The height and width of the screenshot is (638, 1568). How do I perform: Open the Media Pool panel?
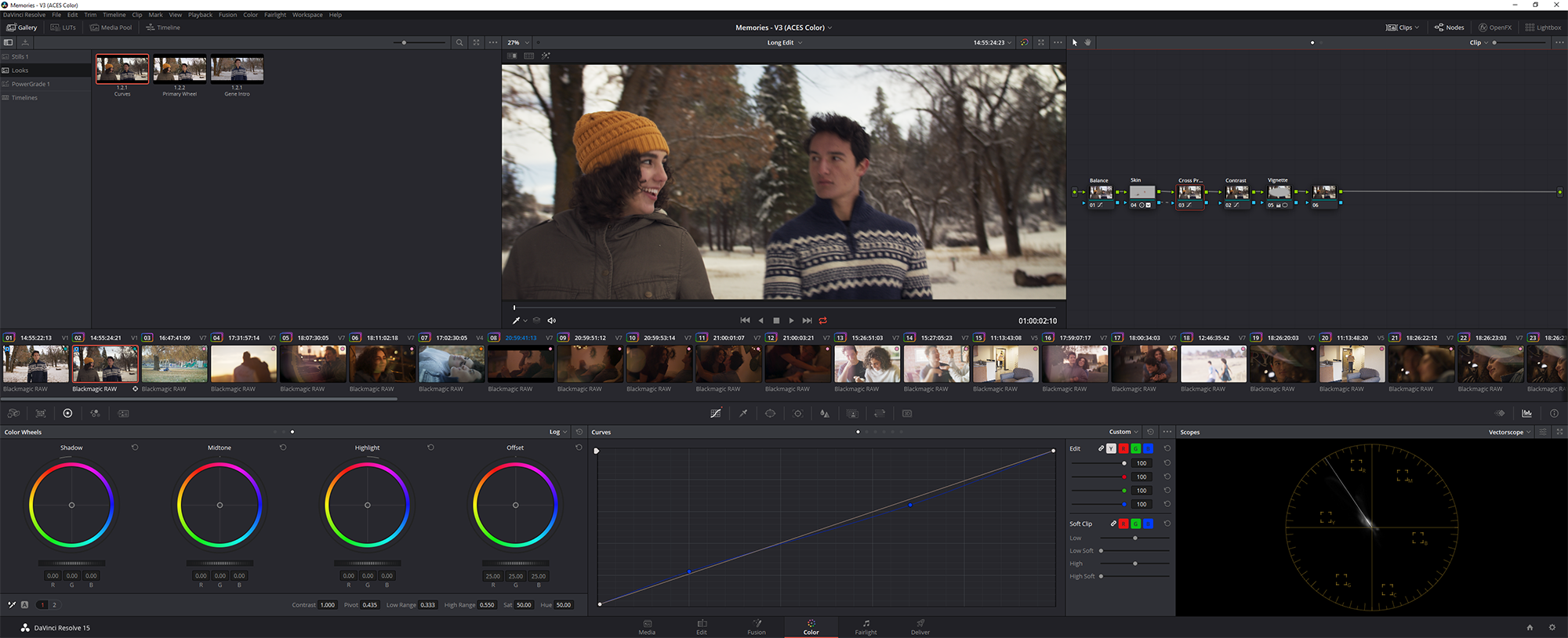111,27
